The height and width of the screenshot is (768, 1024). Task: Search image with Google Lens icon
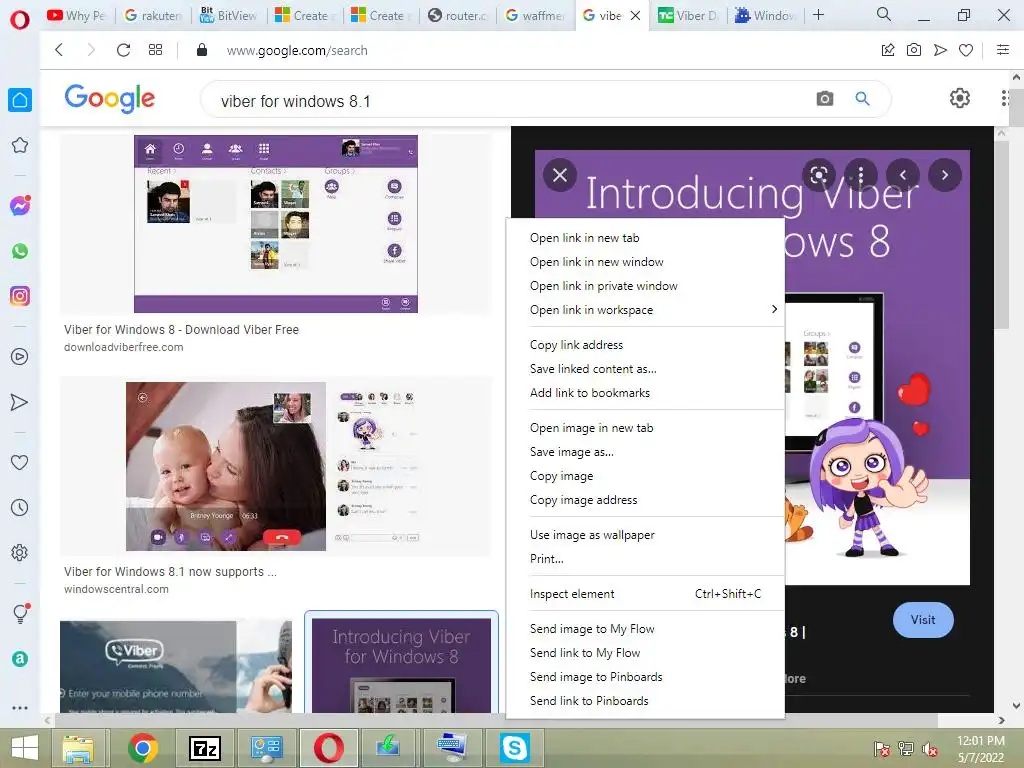pyautogui.click(x=819, y=174)
